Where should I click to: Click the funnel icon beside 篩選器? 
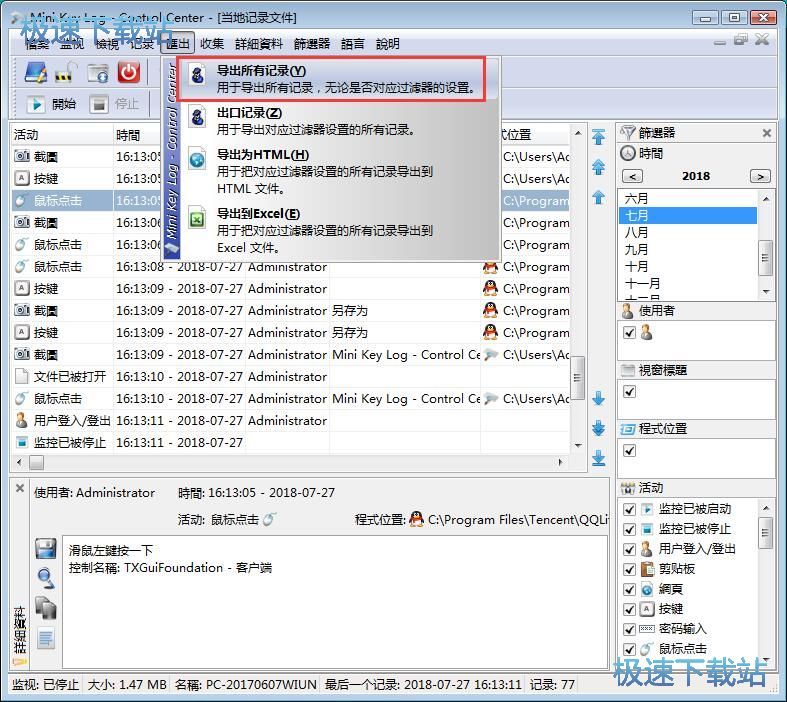coord(627,132)
